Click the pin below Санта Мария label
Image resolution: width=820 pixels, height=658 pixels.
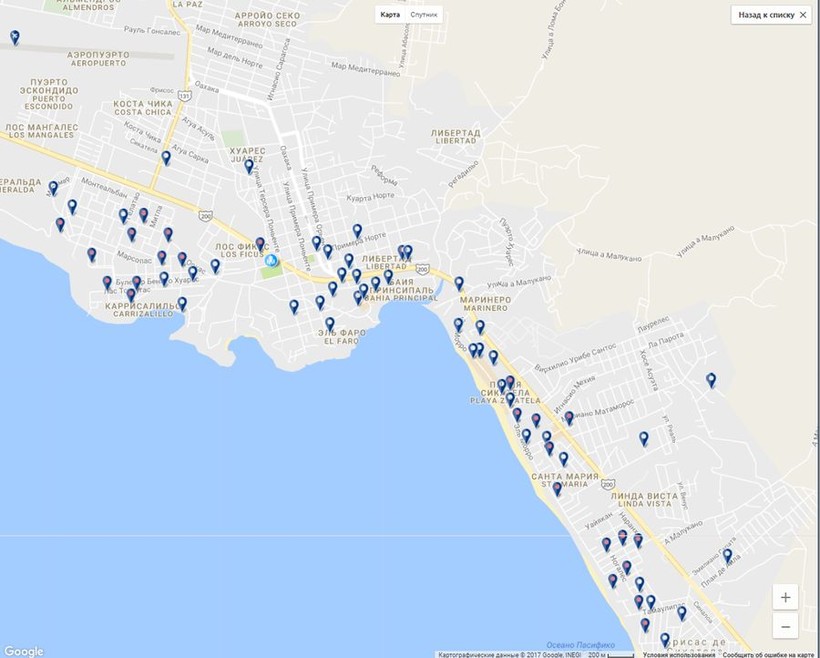pos(557,489)
